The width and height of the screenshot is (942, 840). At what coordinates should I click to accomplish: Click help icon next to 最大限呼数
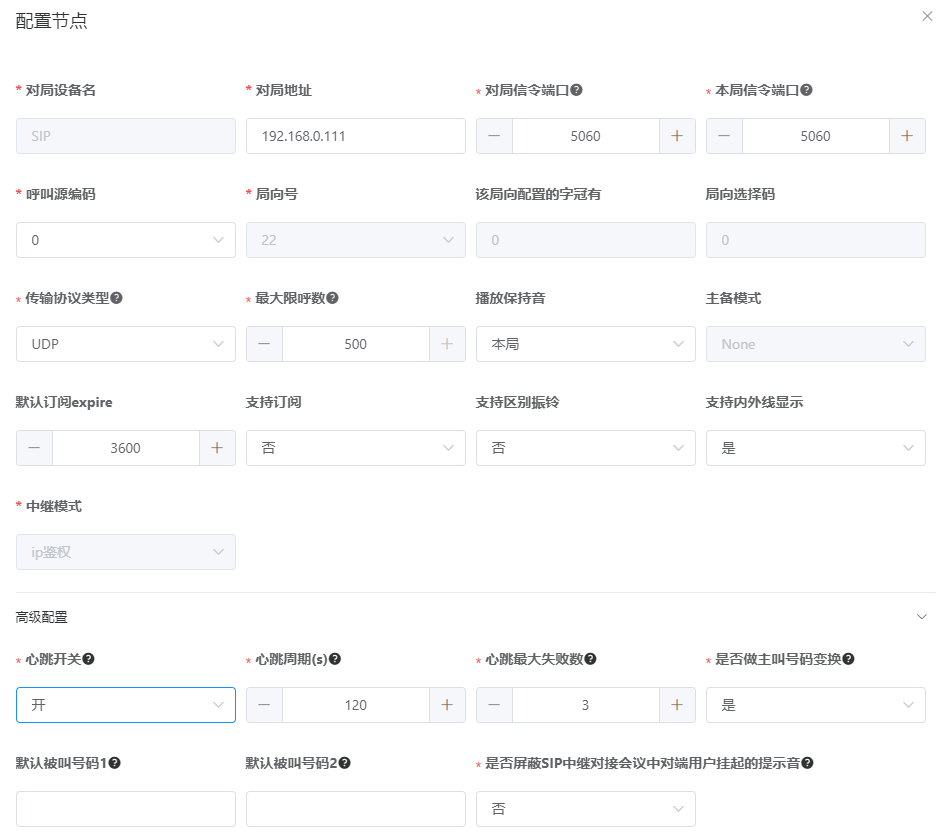(x=332, y=298)
